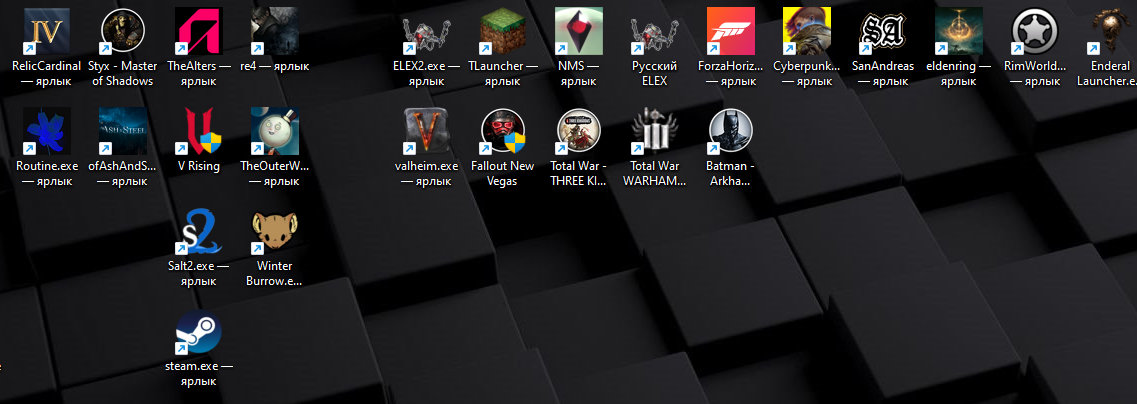The image size is (1137, 404).
Task: Select the valheim.exe shortcut icon
Action: click(x=426, y=131)
